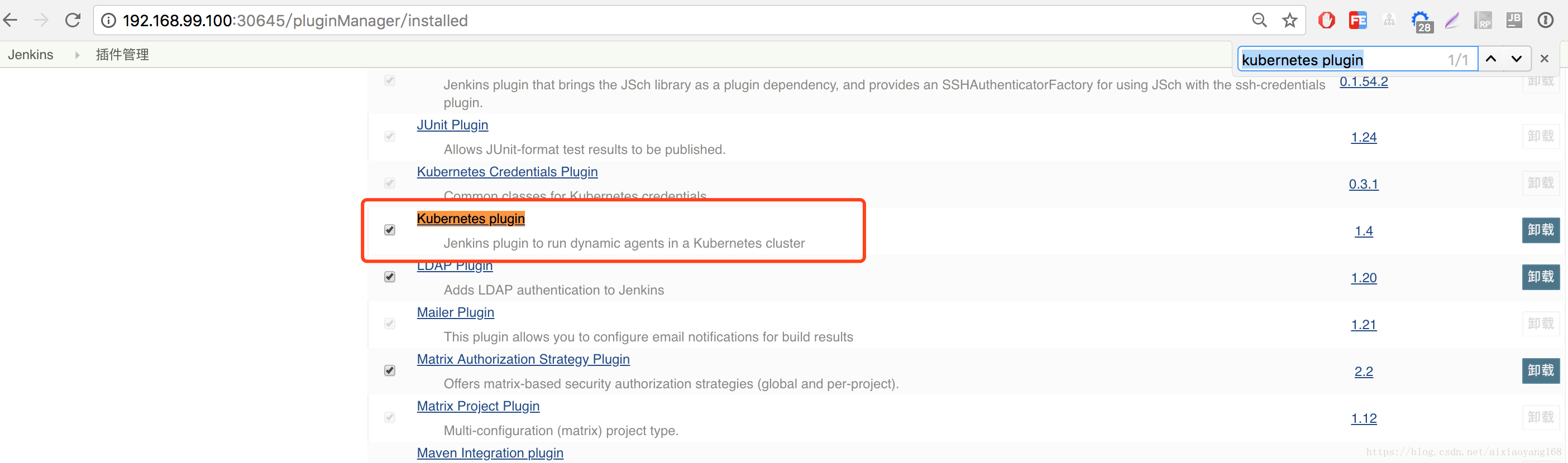Open version link 0.1.54.2
This screenshot has height=463, width=1568.
click(1364, 81)
